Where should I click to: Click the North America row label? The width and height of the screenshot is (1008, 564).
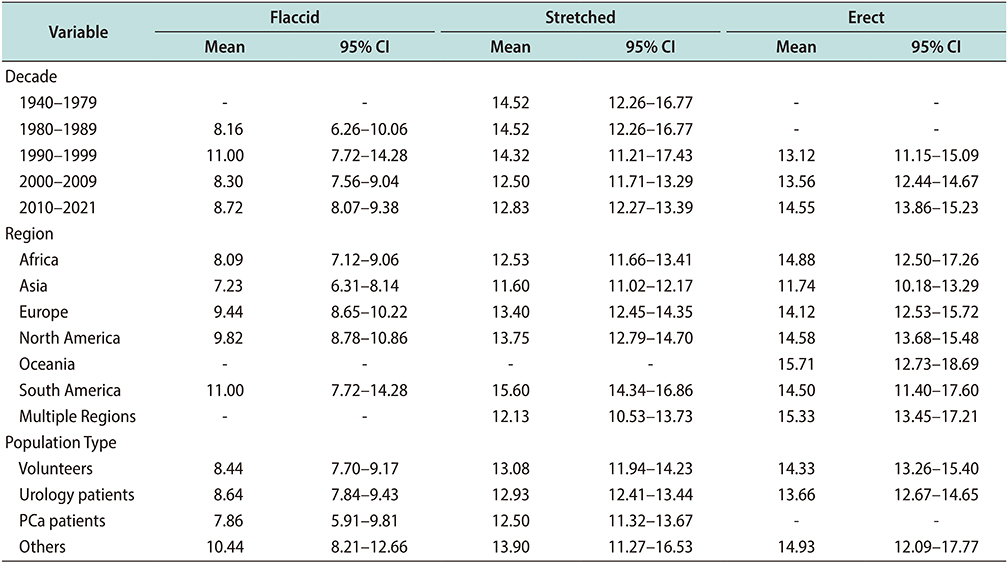click(x=69, y=338)
